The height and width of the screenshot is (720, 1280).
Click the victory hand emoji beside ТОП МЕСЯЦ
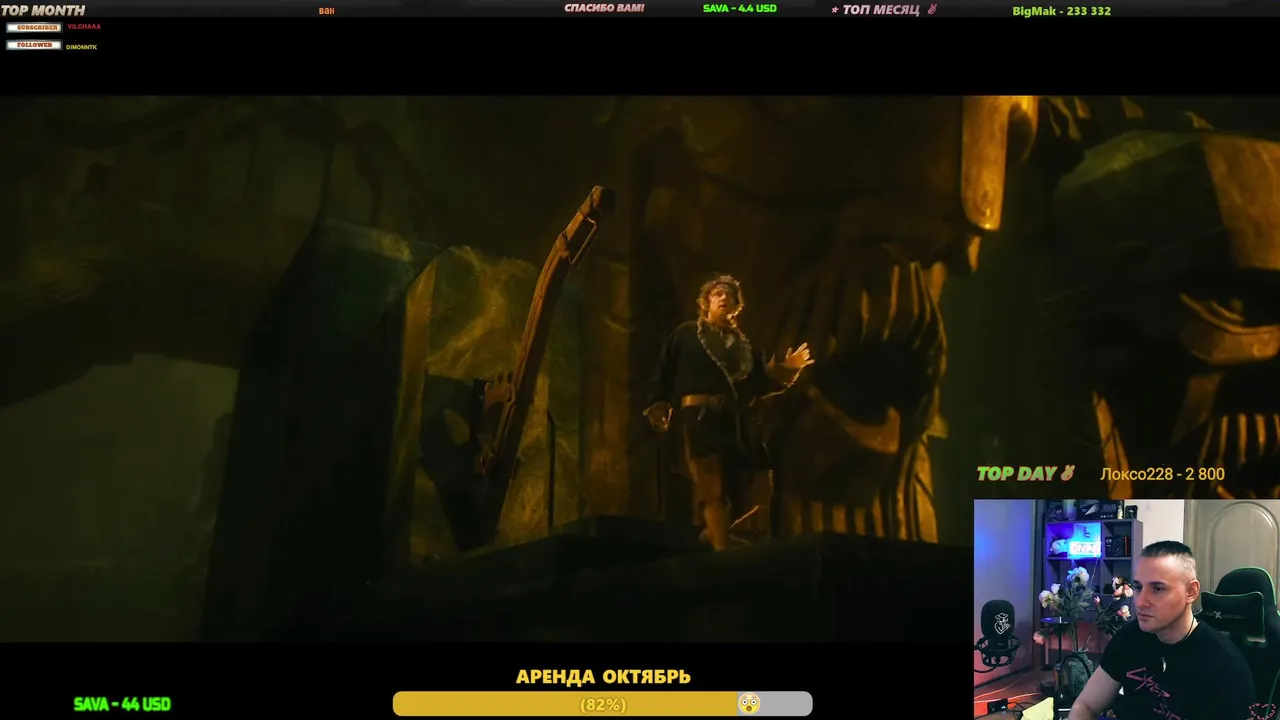pos(931,10)
